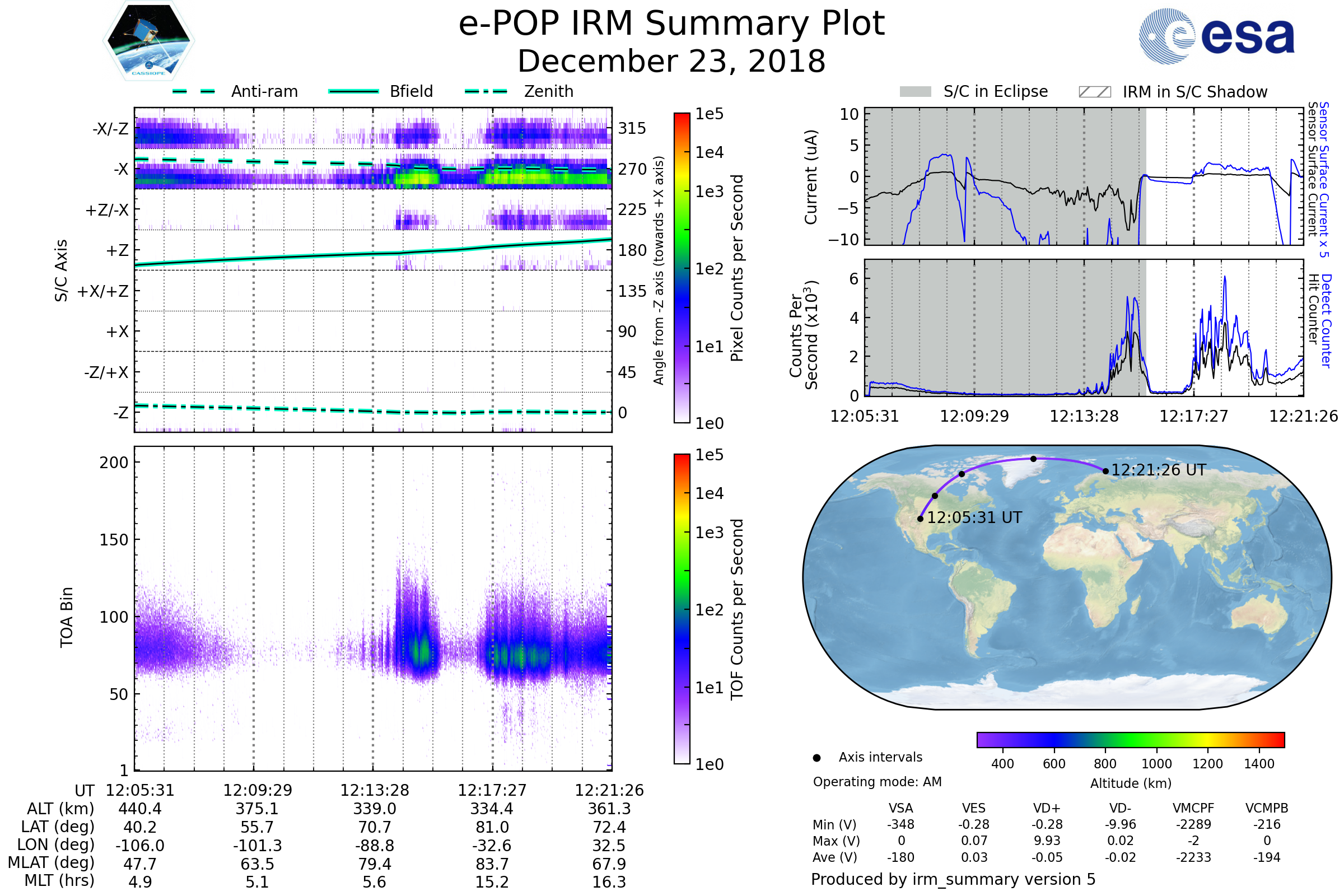The width and height of the screenshot is (1344, 896).
Task: Click the Pixel Counts per Second colorbar
Action: point(682,268)
